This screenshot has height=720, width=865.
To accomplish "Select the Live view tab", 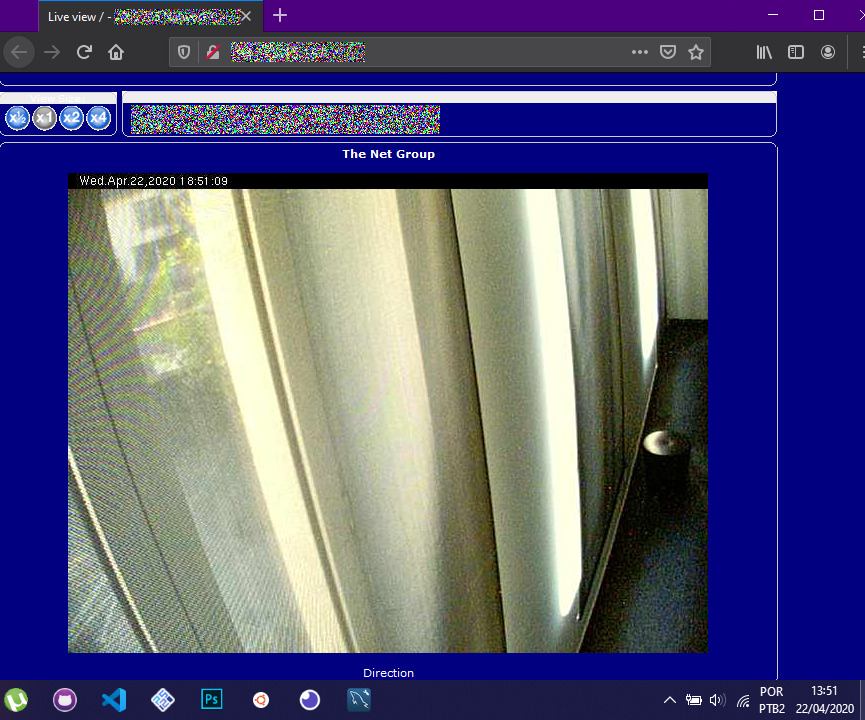I will click(x=140, y=16).
